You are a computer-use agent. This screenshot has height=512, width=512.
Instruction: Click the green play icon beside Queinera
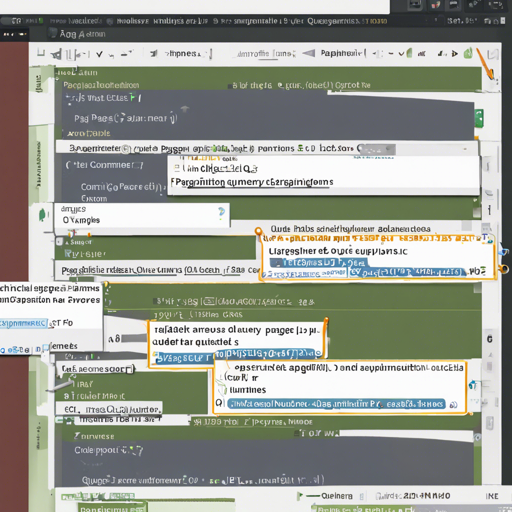300,496
